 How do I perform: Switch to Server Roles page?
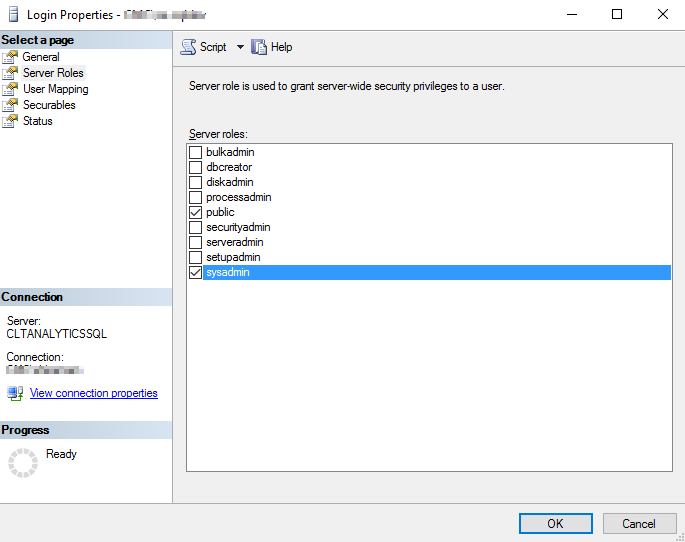(53, 73)
